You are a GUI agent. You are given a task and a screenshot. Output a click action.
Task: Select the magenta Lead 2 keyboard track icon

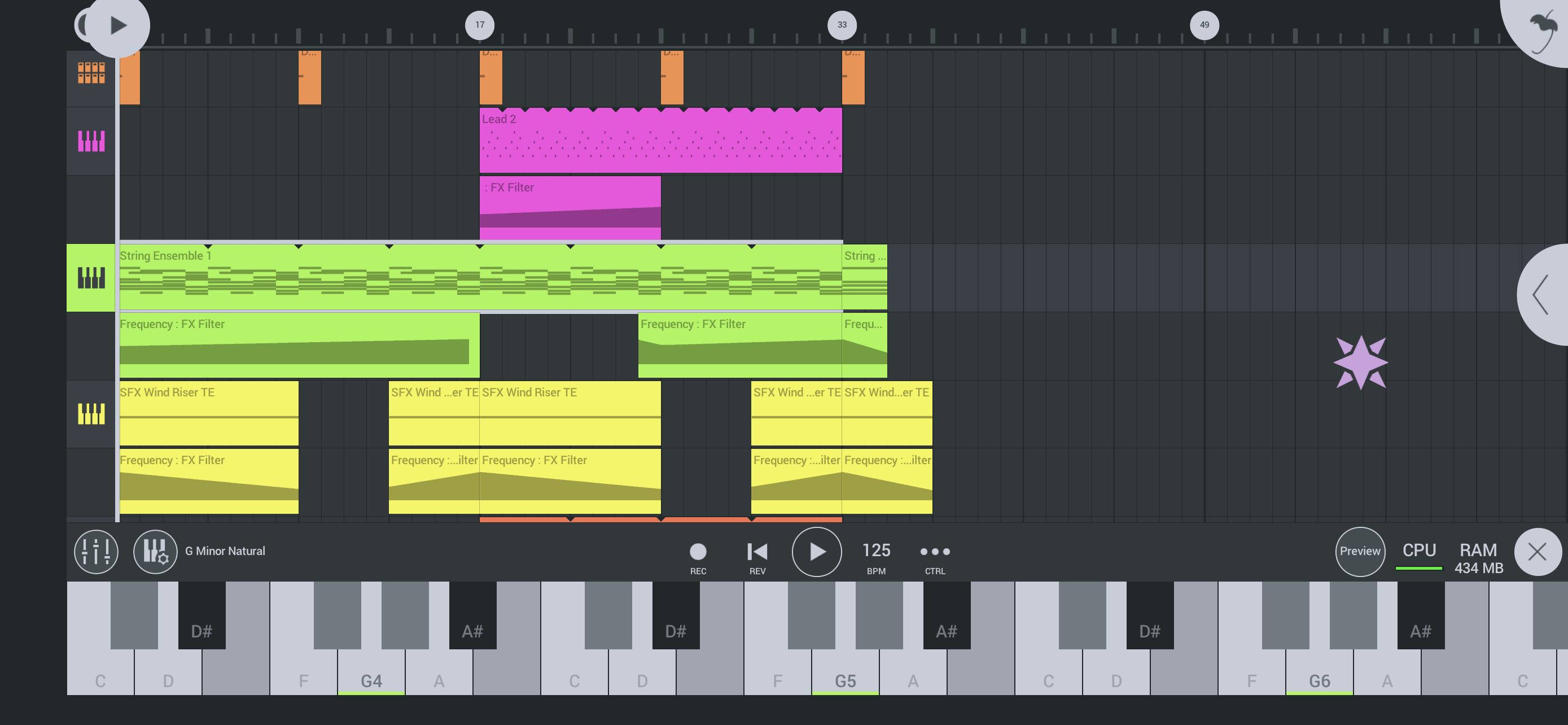[x=91, y=141]
